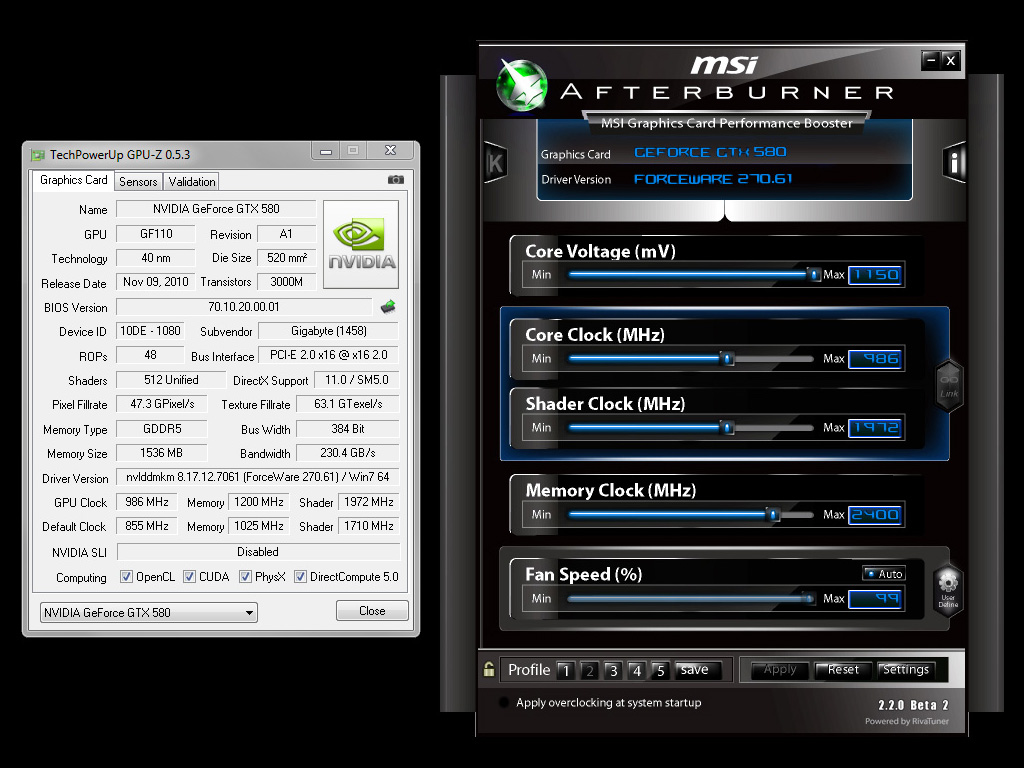Toggle the OpenCL checkbox
The height and width of the screenshot is (768, 1024).
(x=127, y=577)
